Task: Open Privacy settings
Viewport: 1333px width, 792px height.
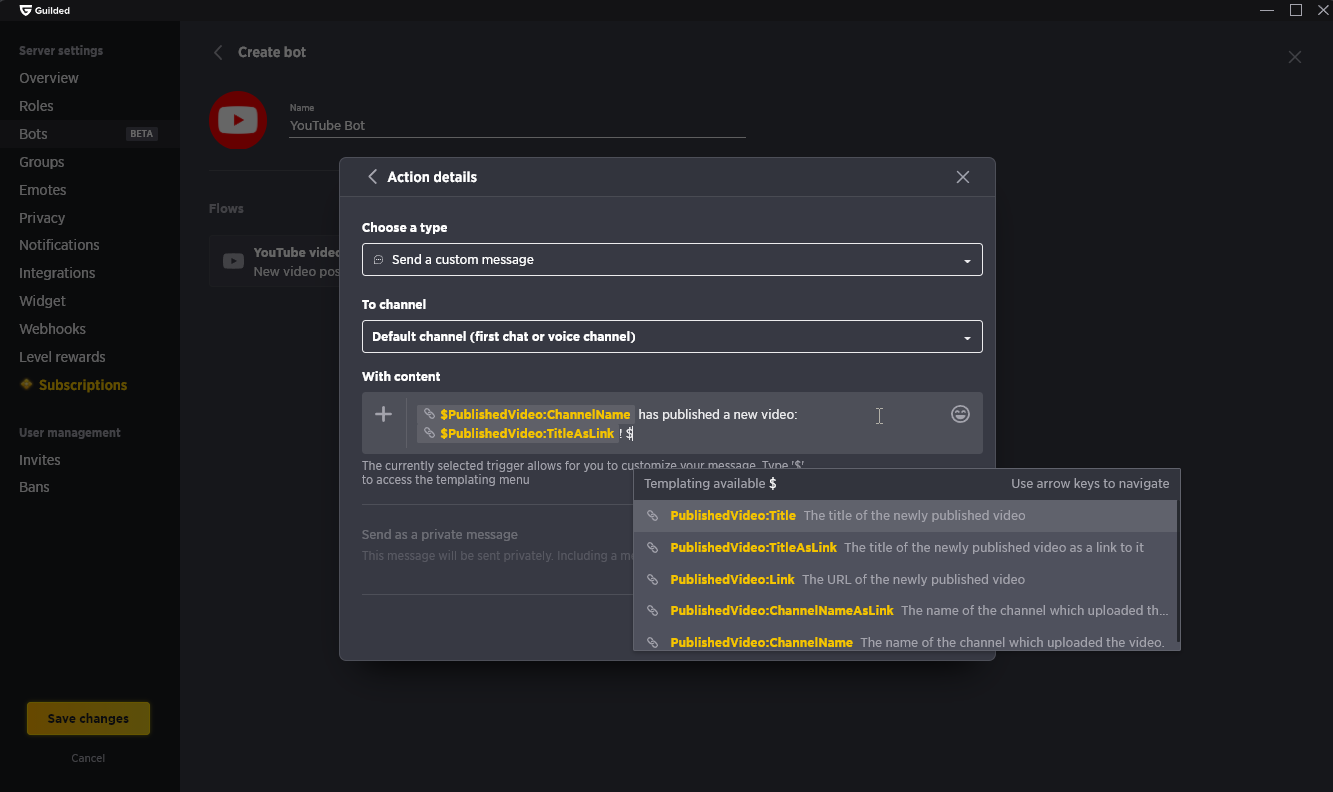Action: point(42,218)
